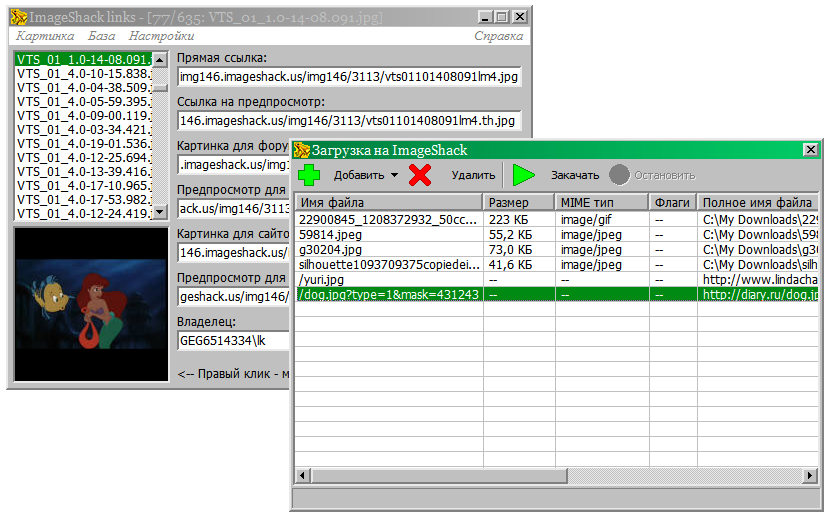
Task: Click the Картинка для форума link field
Action: pos(234,165)
